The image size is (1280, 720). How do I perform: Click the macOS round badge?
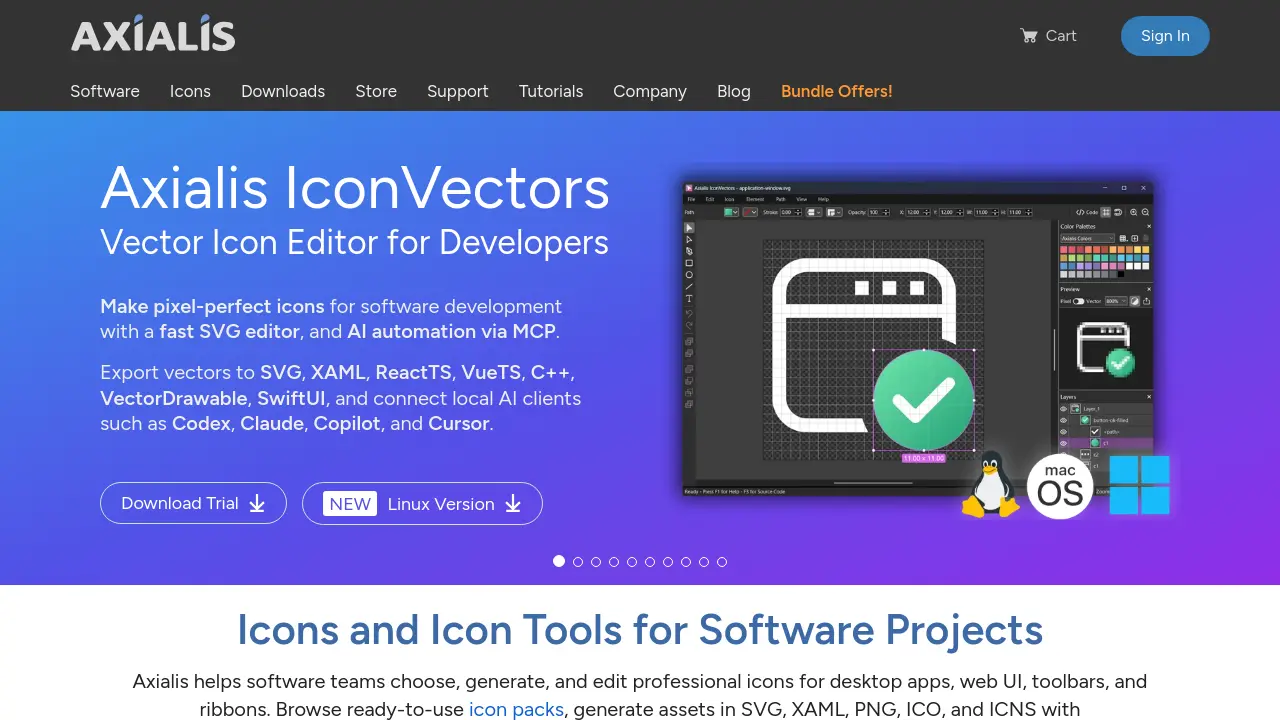[1060, 486]
